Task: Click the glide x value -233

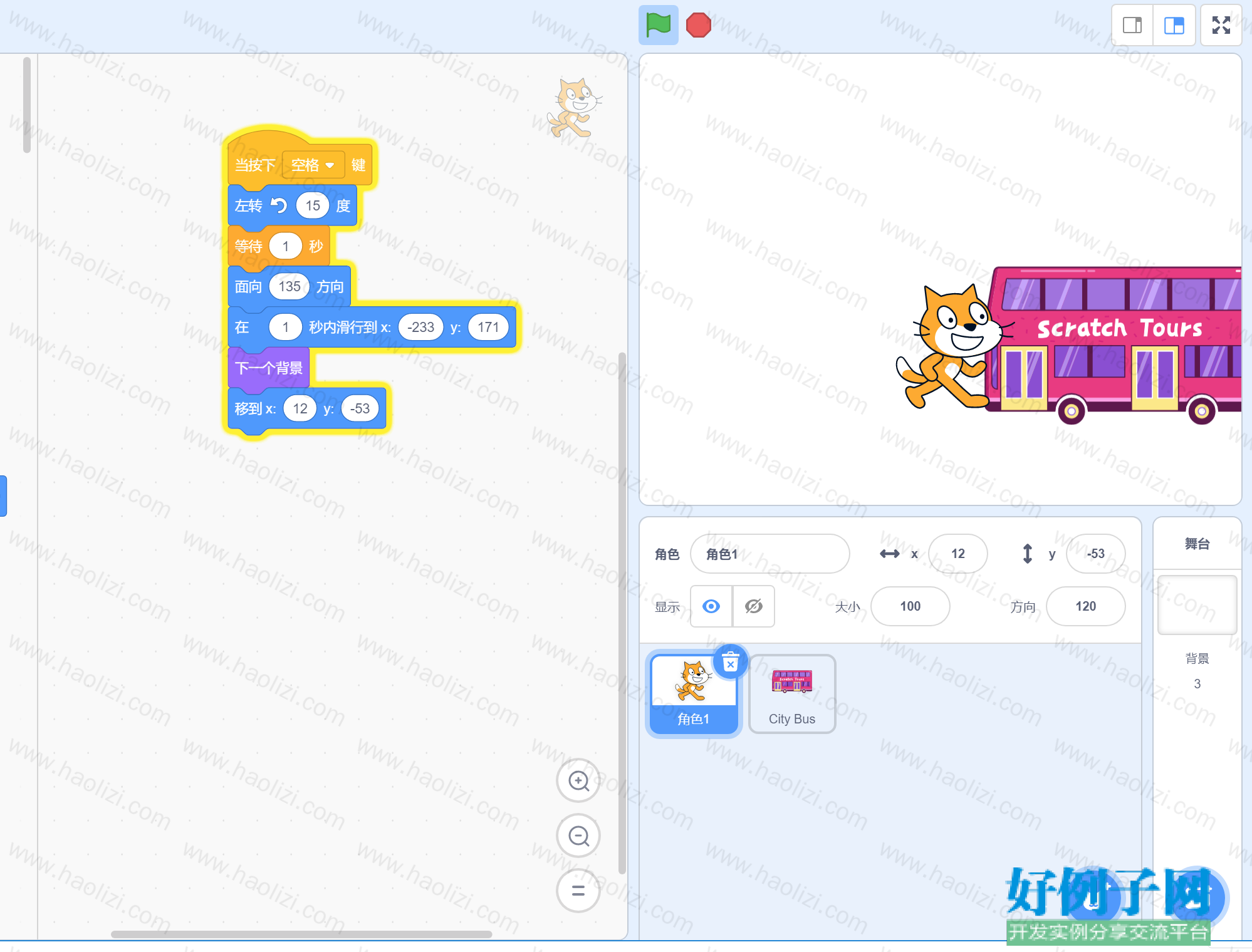Action: [x=420, y=327]
